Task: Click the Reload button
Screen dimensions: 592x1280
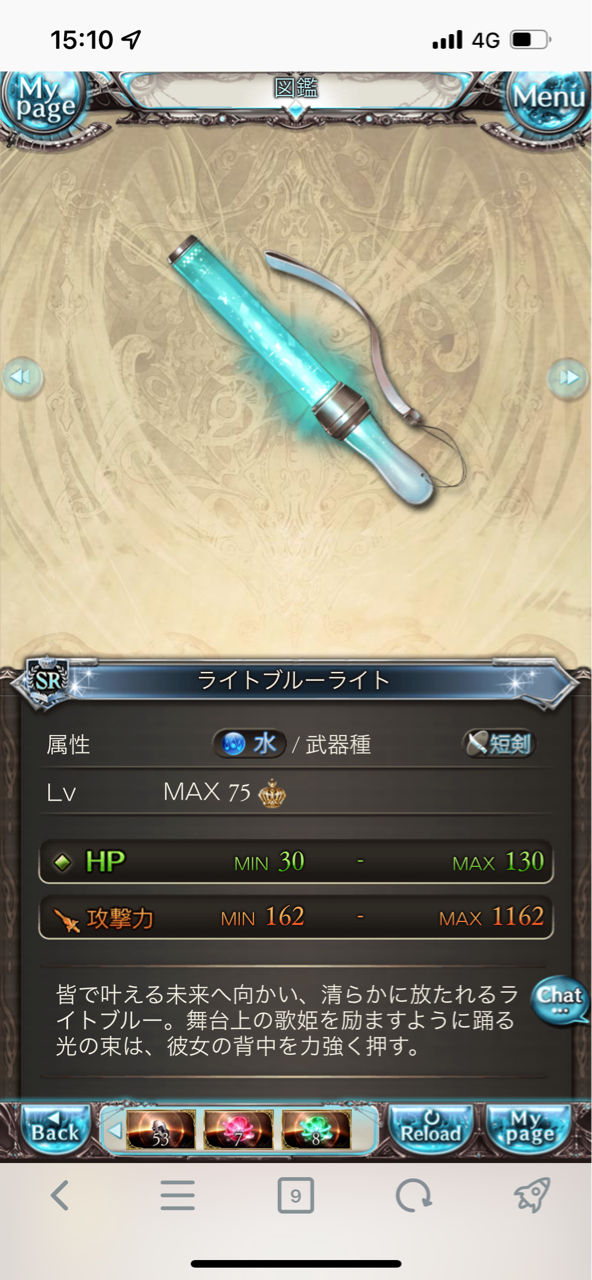Action: click(431, 1130)
